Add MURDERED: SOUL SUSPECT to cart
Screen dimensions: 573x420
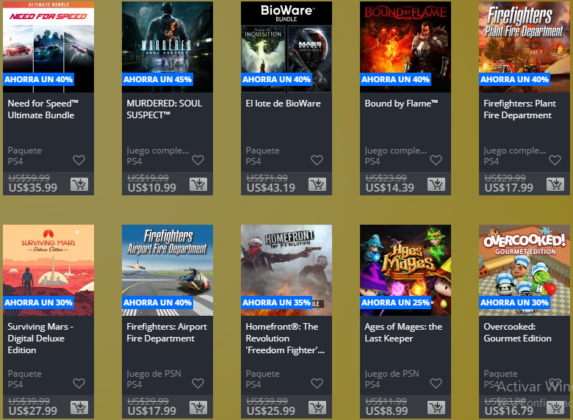pos(198,185)
